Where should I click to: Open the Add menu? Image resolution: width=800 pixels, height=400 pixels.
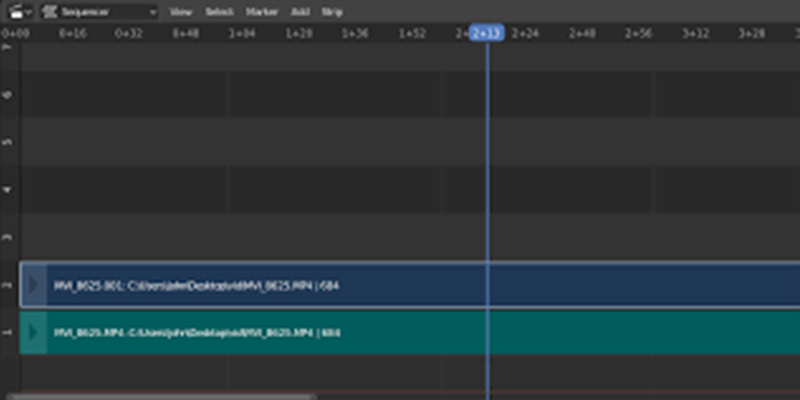pos(300,12)
